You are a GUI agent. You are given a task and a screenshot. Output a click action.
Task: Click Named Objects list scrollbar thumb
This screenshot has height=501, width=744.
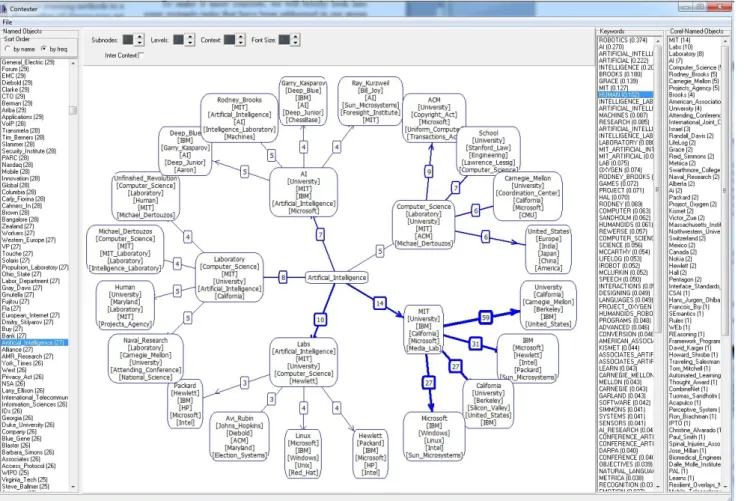click(x=73, y=111)
